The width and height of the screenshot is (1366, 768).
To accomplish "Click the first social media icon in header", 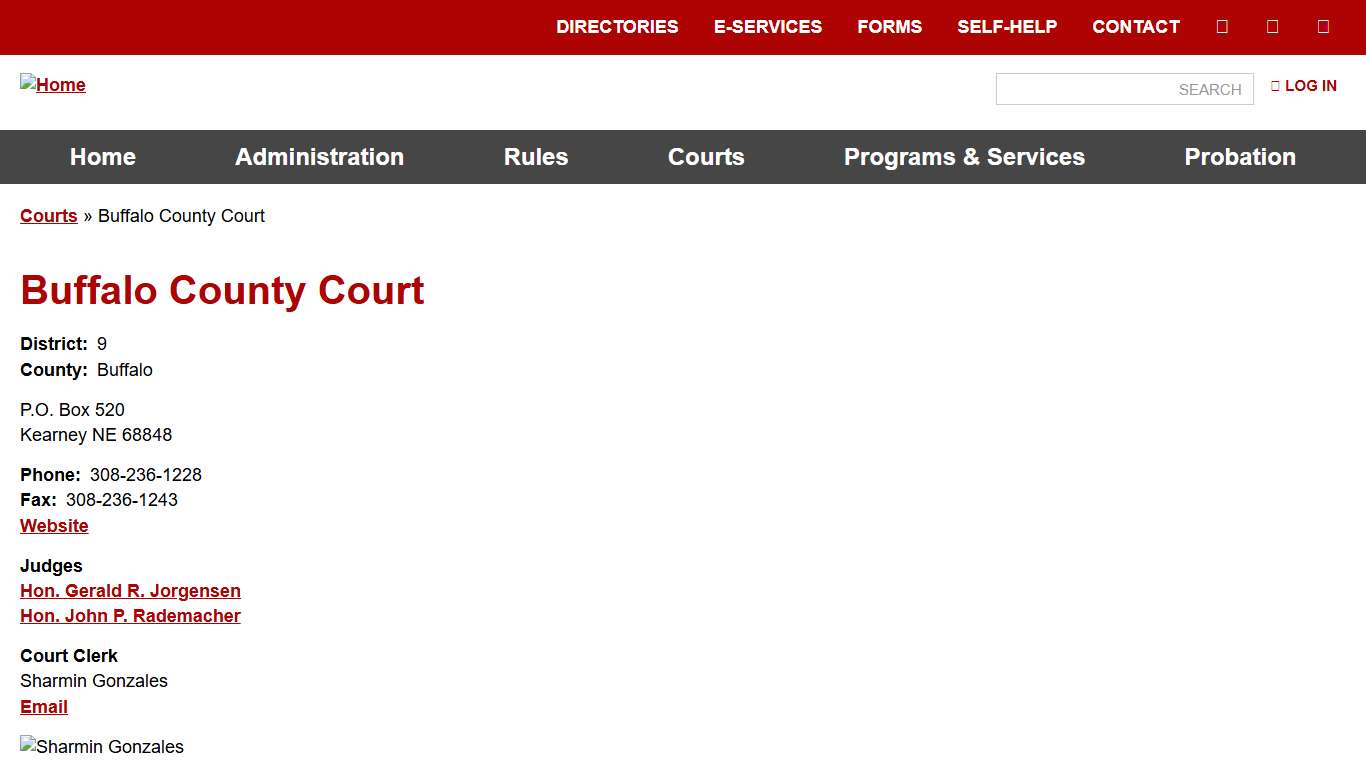I will pyautogui.click(x=1222, y=26).
